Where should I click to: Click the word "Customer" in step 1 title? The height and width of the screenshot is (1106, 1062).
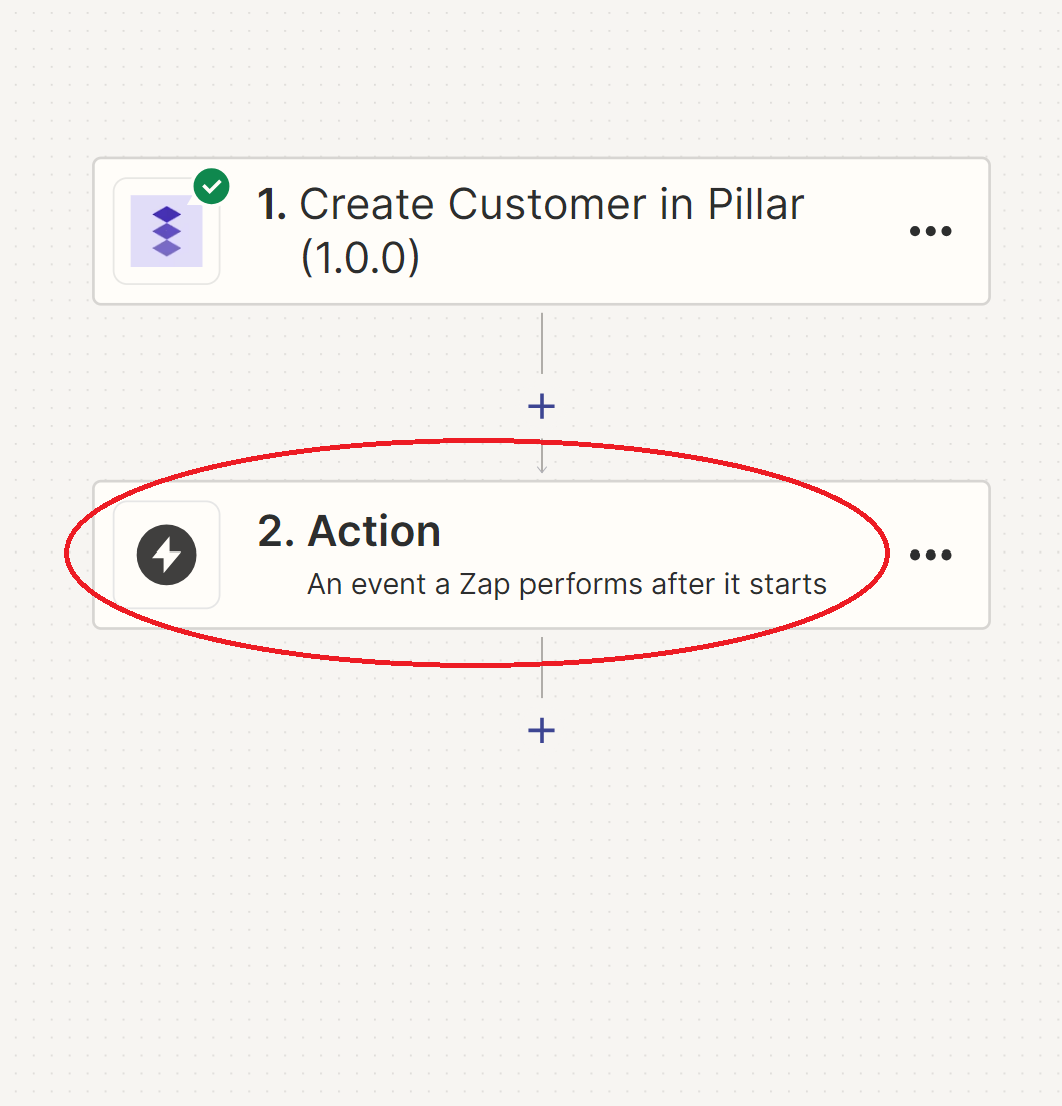[547, 205]
